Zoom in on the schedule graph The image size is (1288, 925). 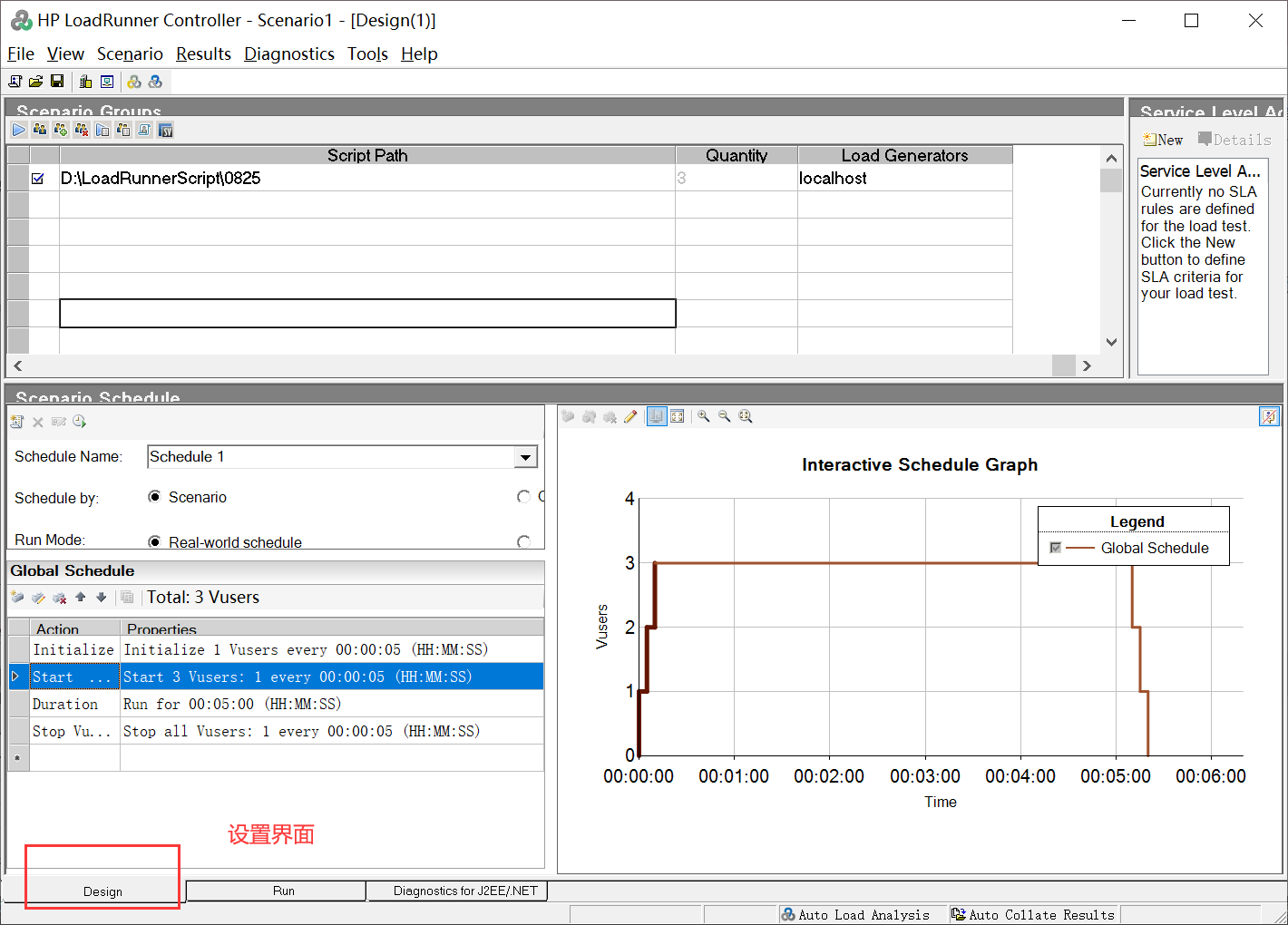click(703, 416)
